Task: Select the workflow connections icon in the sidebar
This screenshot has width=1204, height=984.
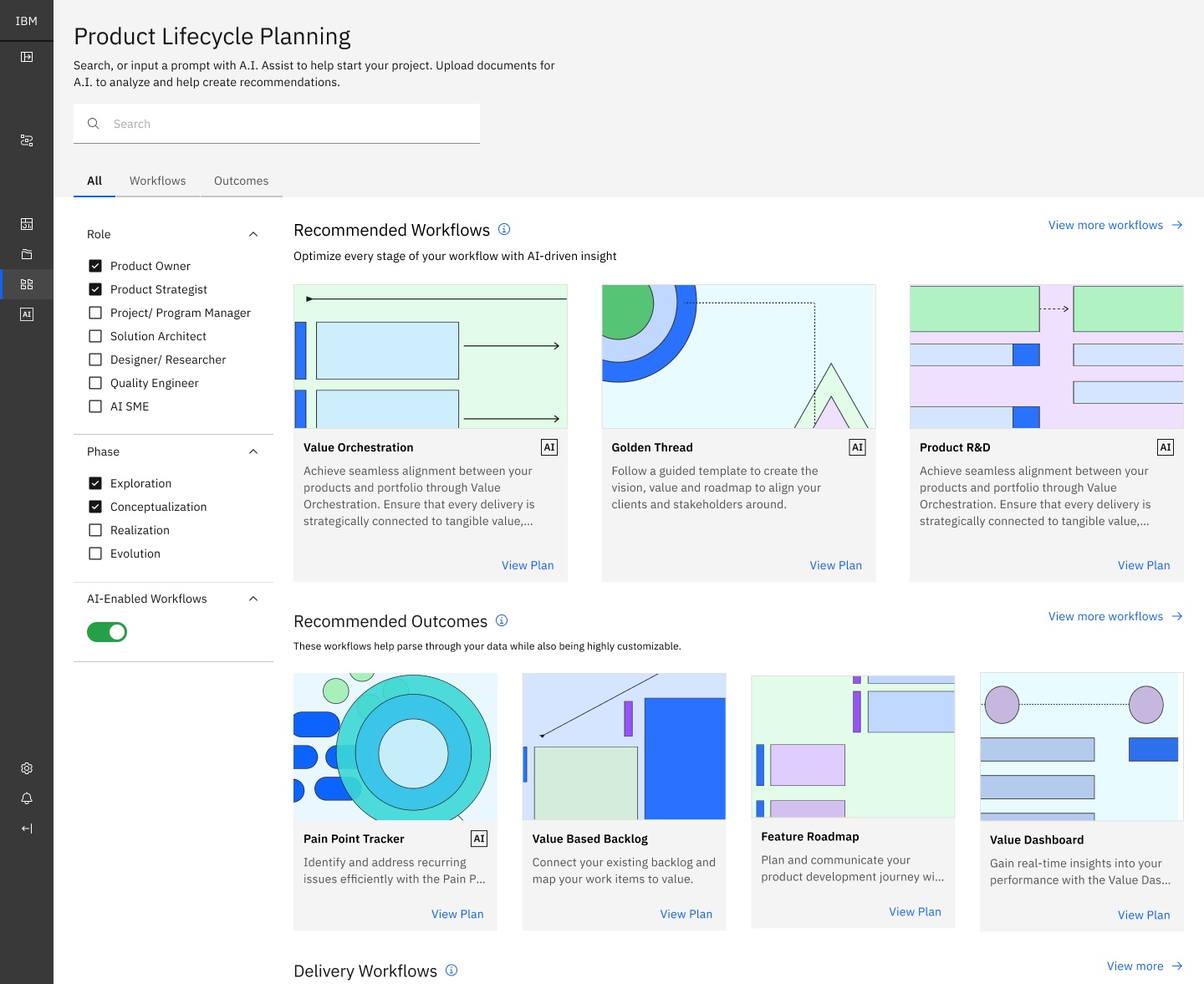Action: click(26, 140)
